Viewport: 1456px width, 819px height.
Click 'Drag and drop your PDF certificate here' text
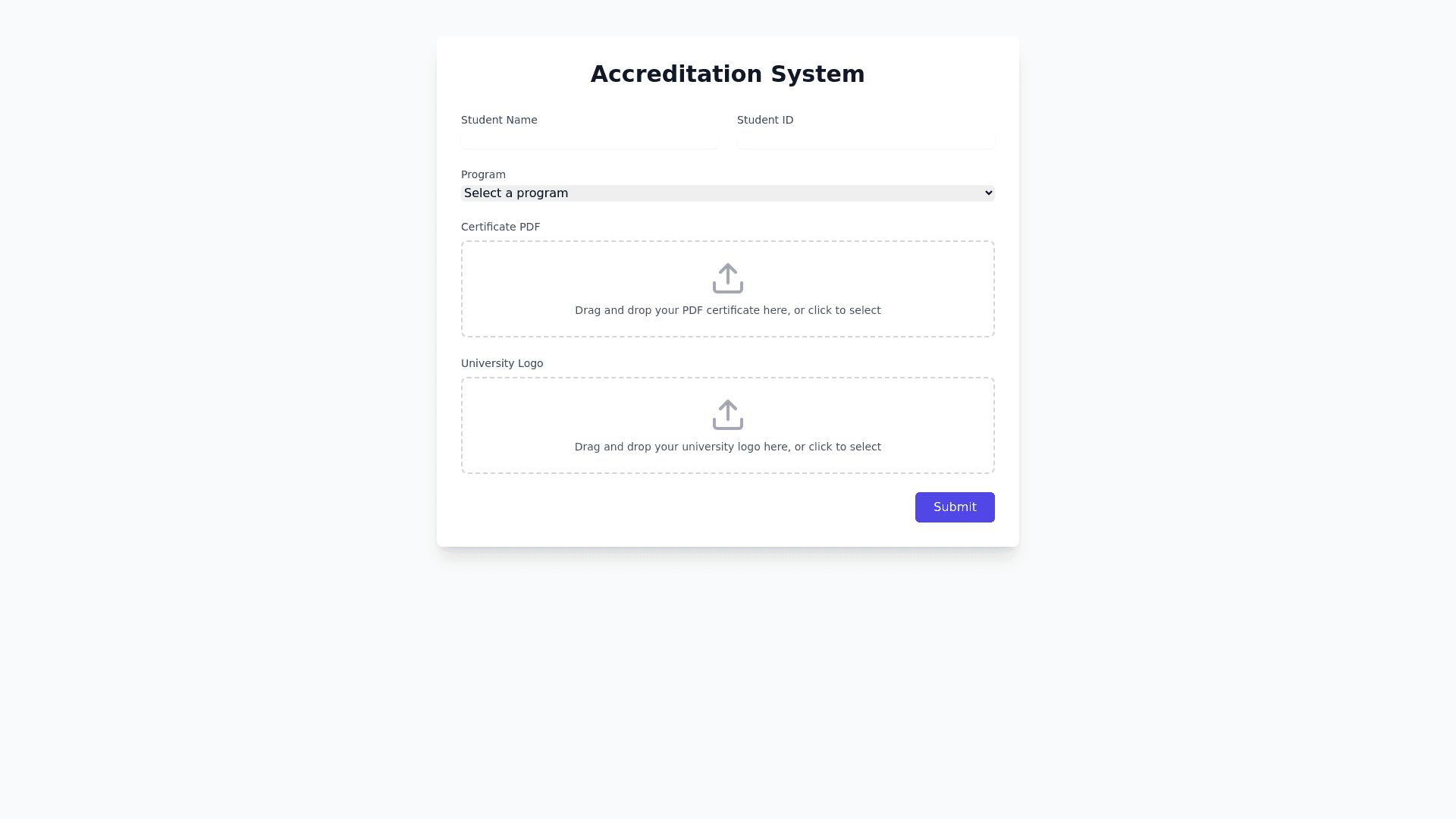[682, 310]
